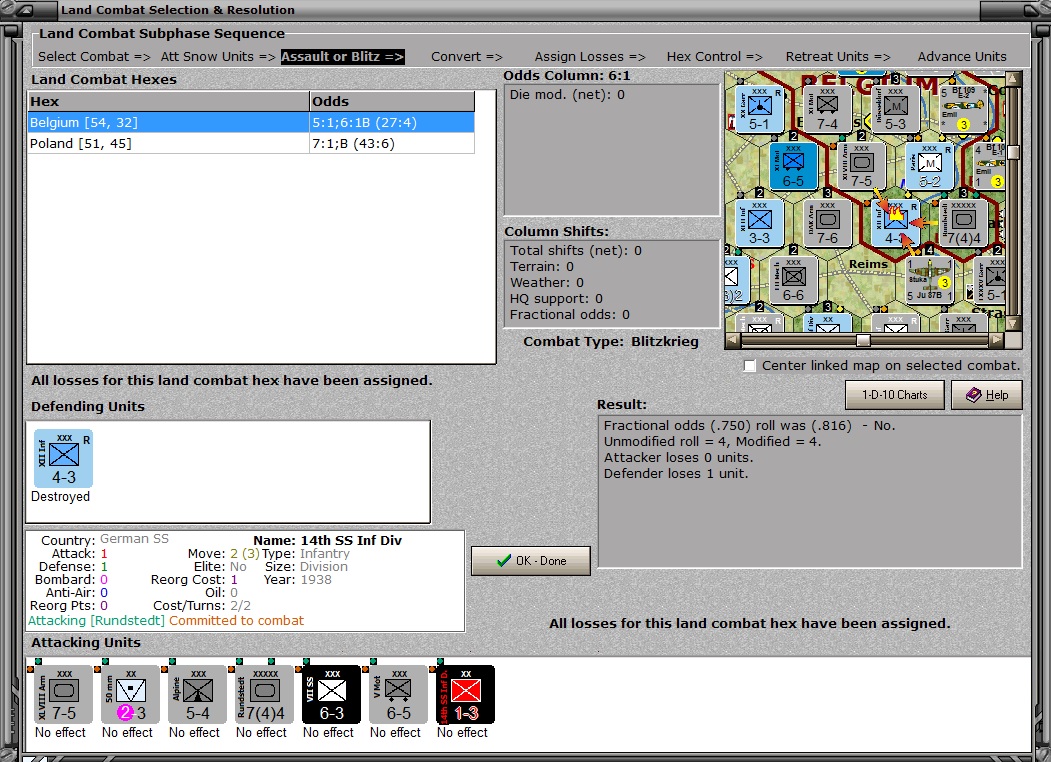Go to Advance Units subphase
1051x762 pixels.
(962, 57)
